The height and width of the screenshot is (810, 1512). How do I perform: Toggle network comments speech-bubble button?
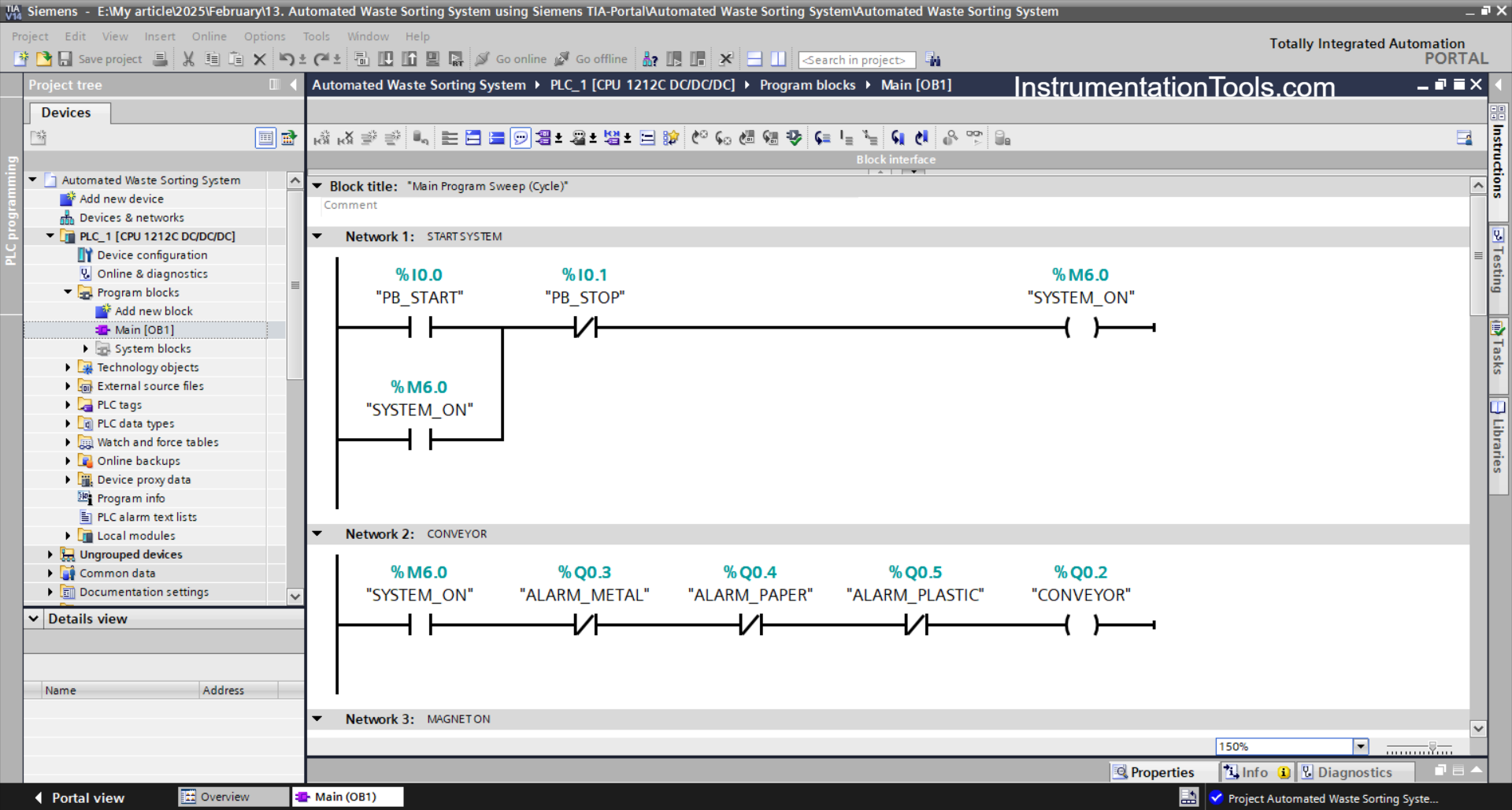pyautogui.click(x=521, y=138)
